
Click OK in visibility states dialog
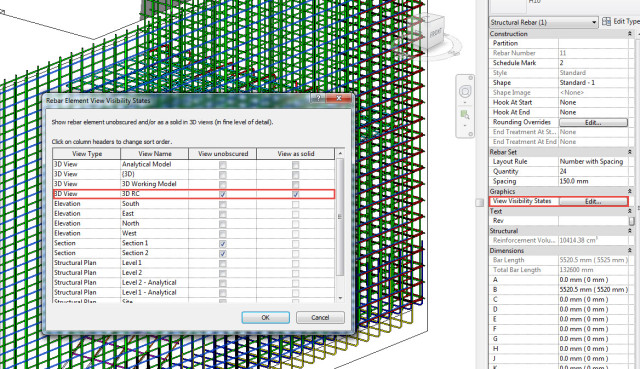click(x=266, y=318)
